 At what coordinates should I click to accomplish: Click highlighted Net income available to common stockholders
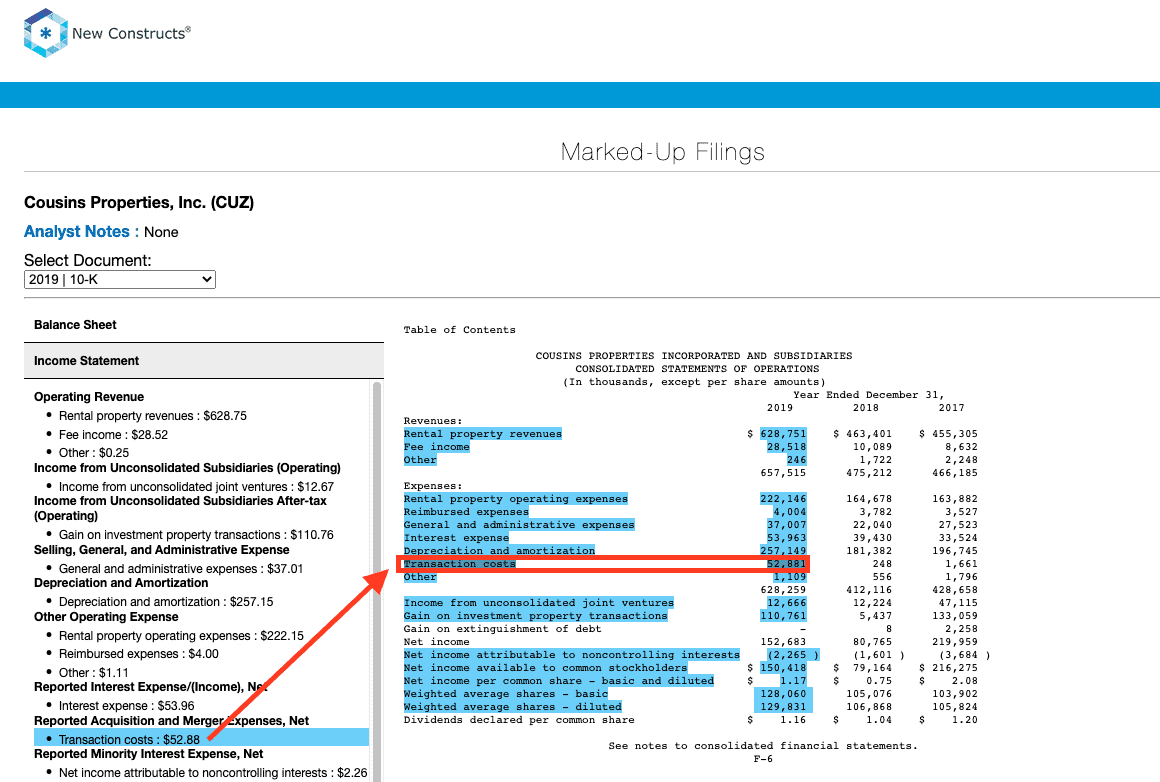pyautogui.click(x=545, y=668)
